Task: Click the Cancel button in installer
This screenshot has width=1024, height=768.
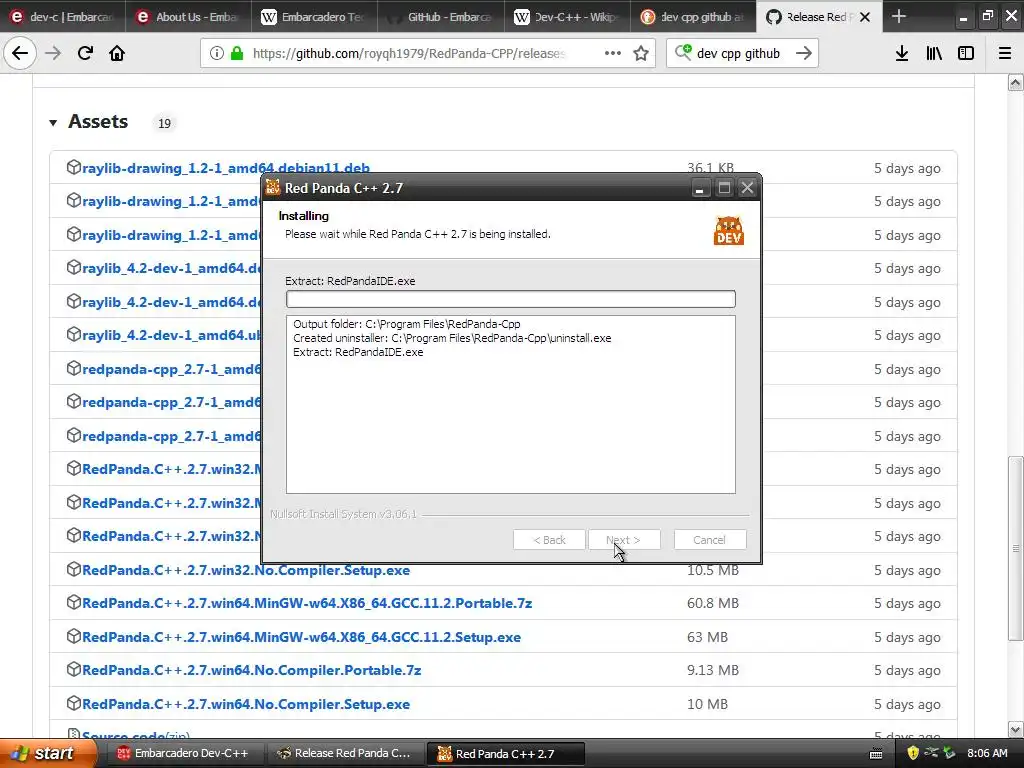Action: coord(710,539)
